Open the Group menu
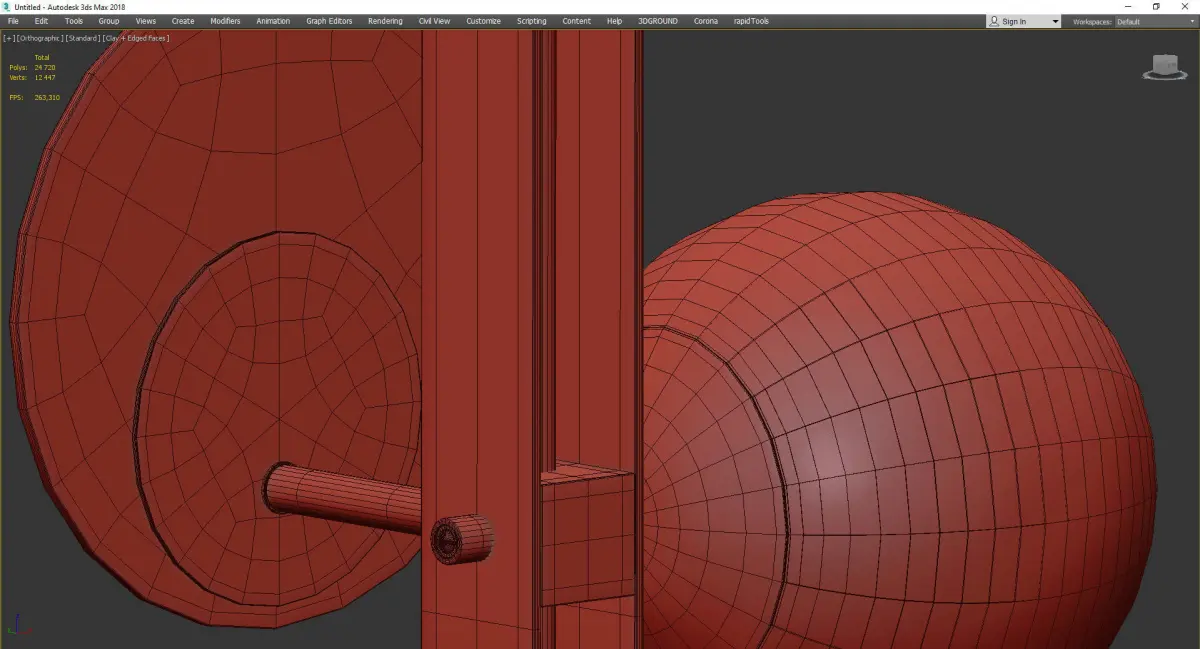Viewport: 1200px width, 649px height. 108,21
